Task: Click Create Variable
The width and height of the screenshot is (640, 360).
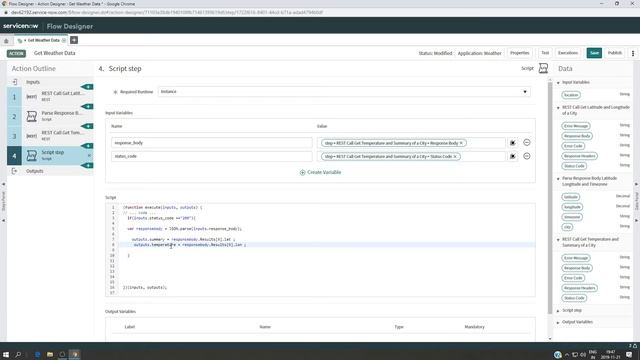Action: [320, 173]
